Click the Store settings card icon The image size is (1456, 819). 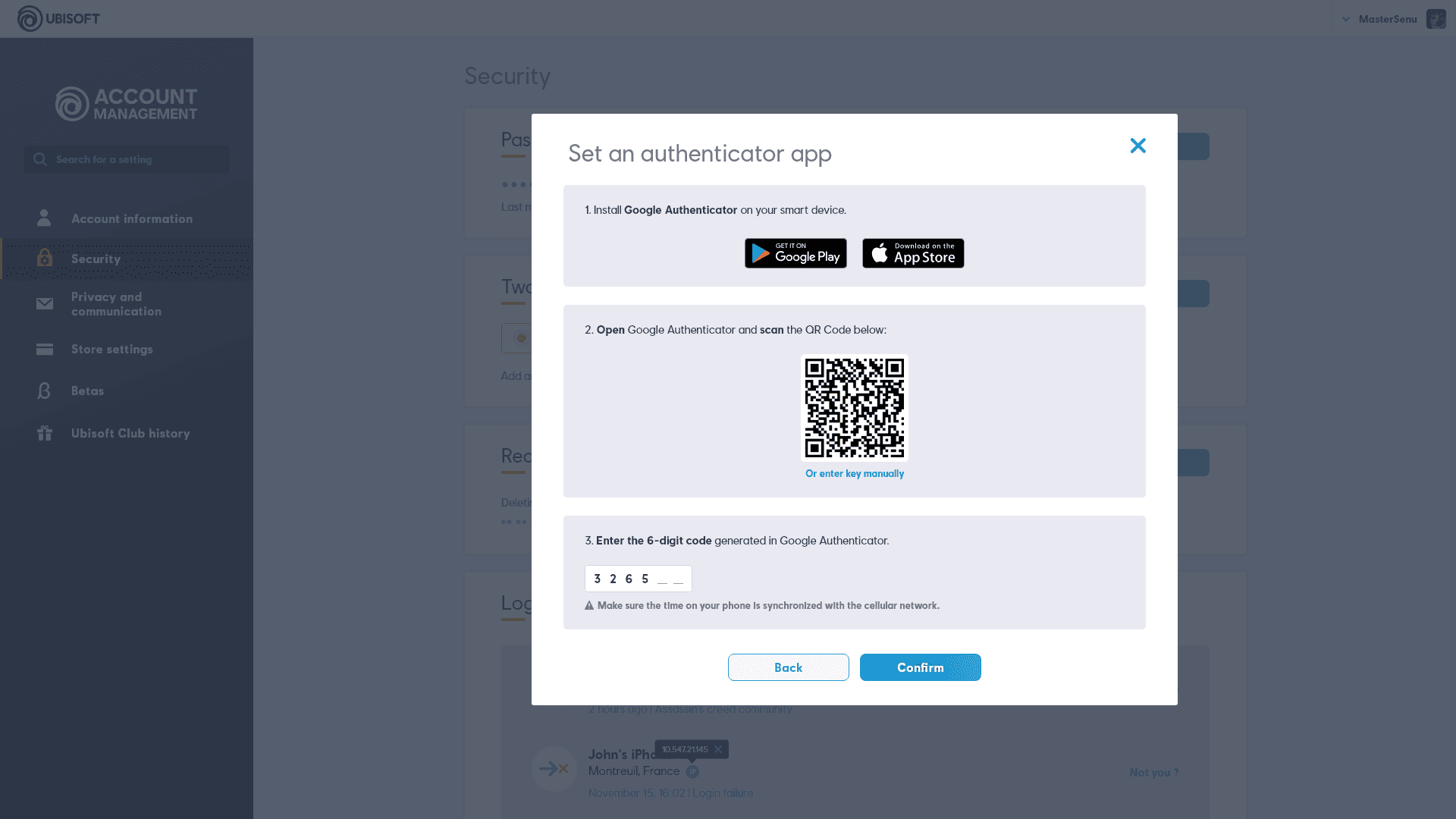point(45,349)
